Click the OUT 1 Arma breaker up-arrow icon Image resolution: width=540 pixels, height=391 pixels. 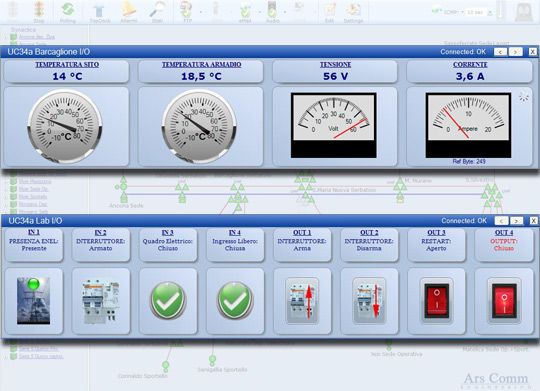pos(302,301)
